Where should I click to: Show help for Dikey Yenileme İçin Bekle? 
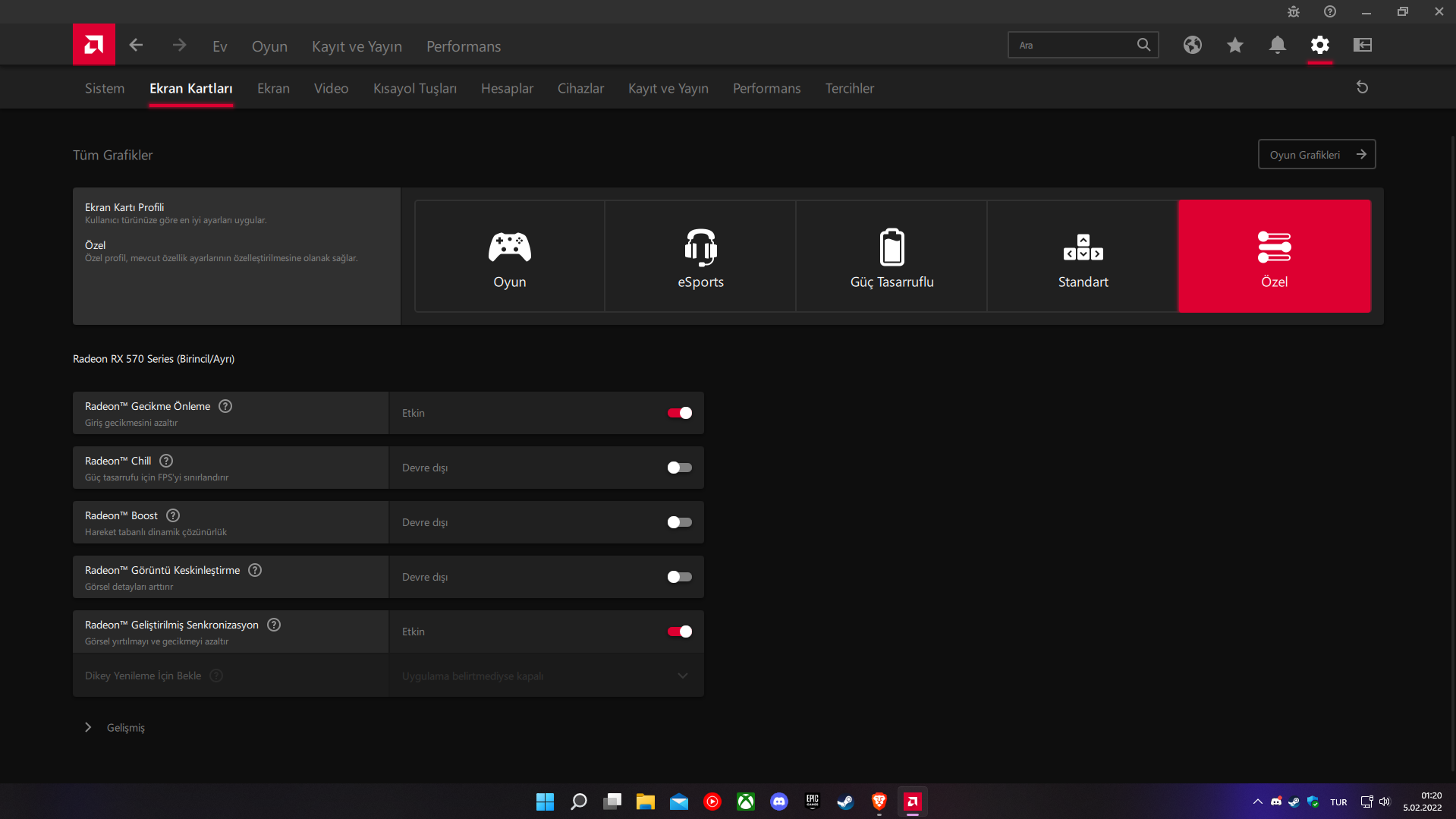pos(216,676)
